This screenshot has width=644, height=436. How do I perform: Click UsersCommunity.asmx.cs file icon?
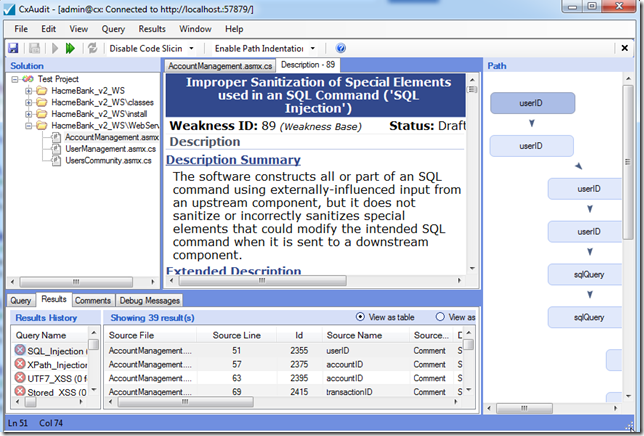click(56, 161)
